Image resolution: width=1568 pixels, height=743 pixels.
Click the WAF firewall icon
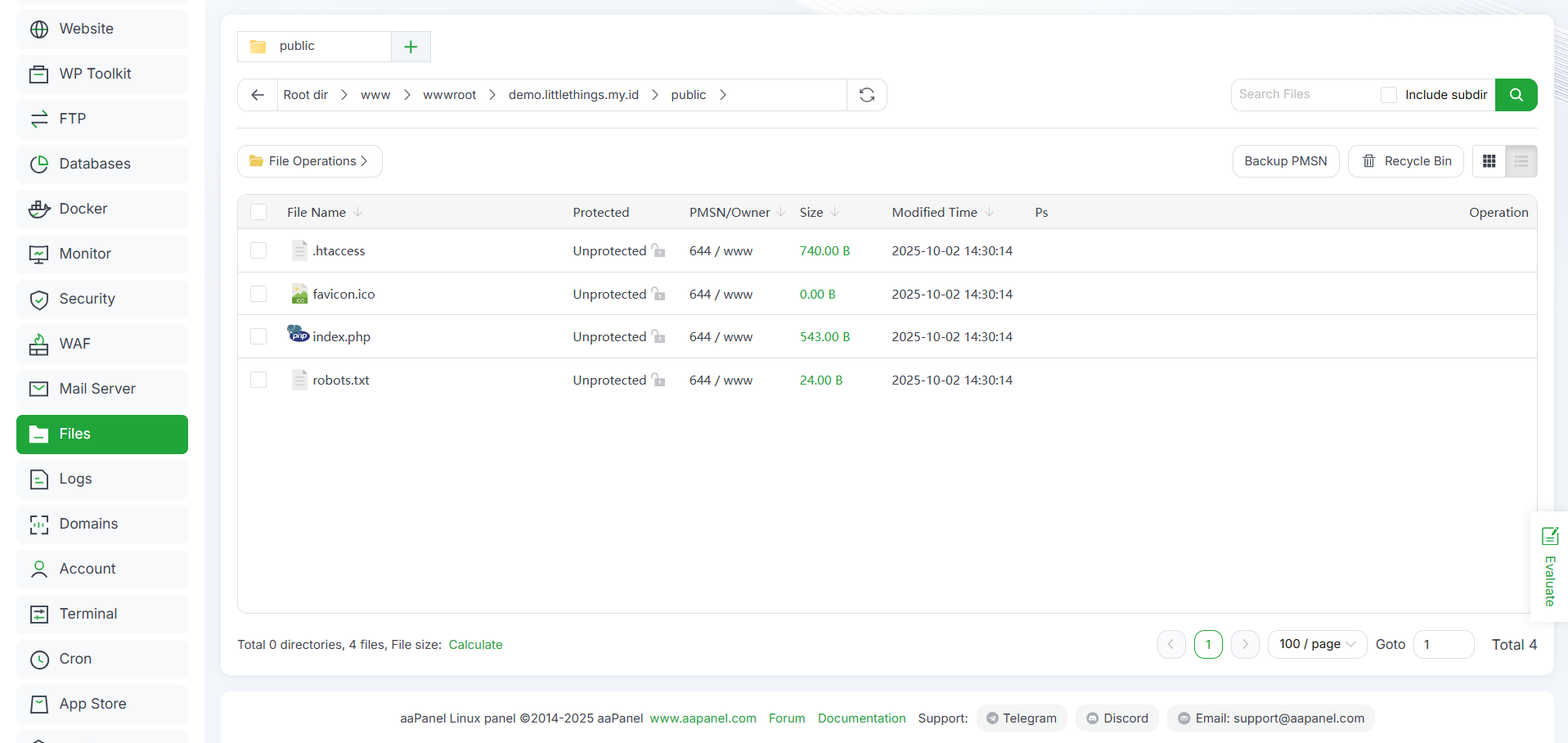(x=39, y=344)
